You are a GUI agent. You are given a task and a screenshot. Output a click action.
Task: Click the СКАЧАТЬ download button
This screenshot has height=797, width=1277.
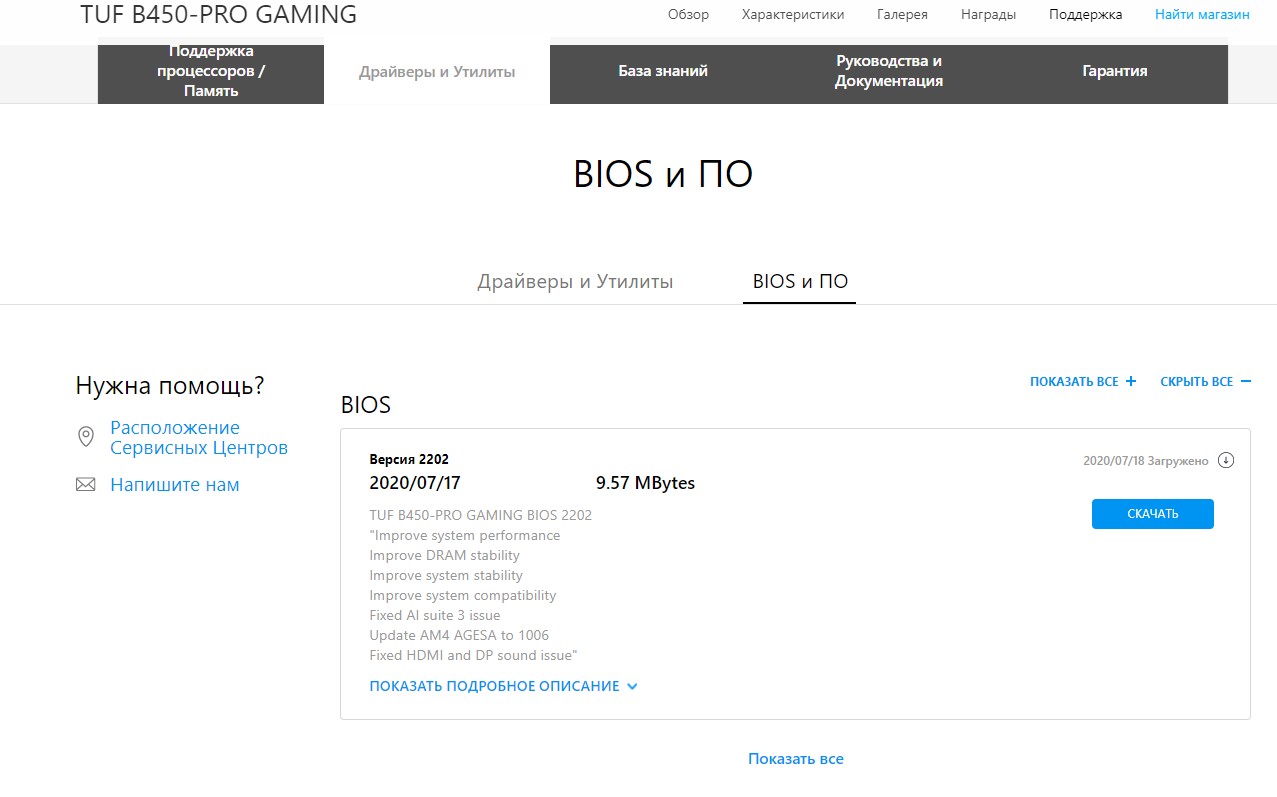pos(1153,514)
